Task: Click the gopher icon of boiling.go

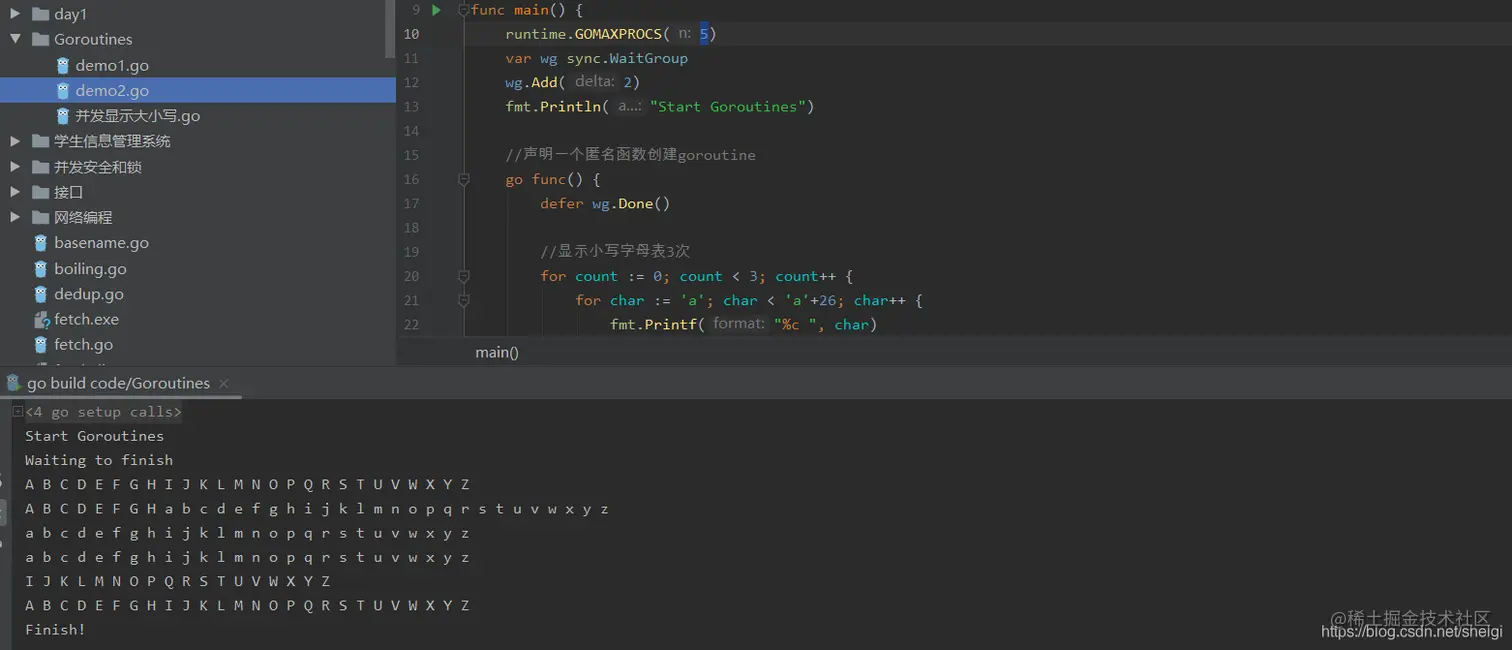Action: coord(41,269)
